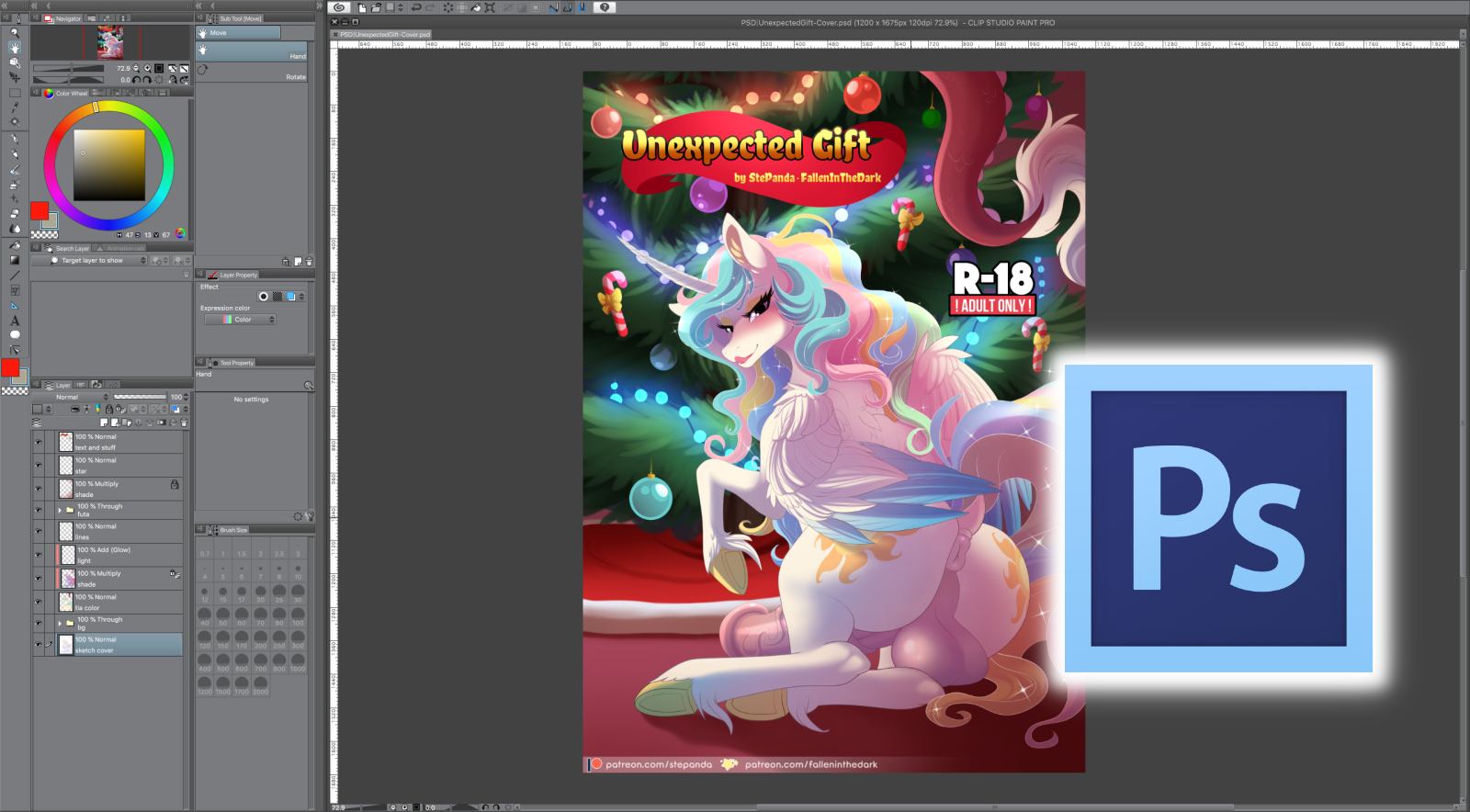
Task: Click the red main color swatch in Color Wheel
Action: pos(39,211)
